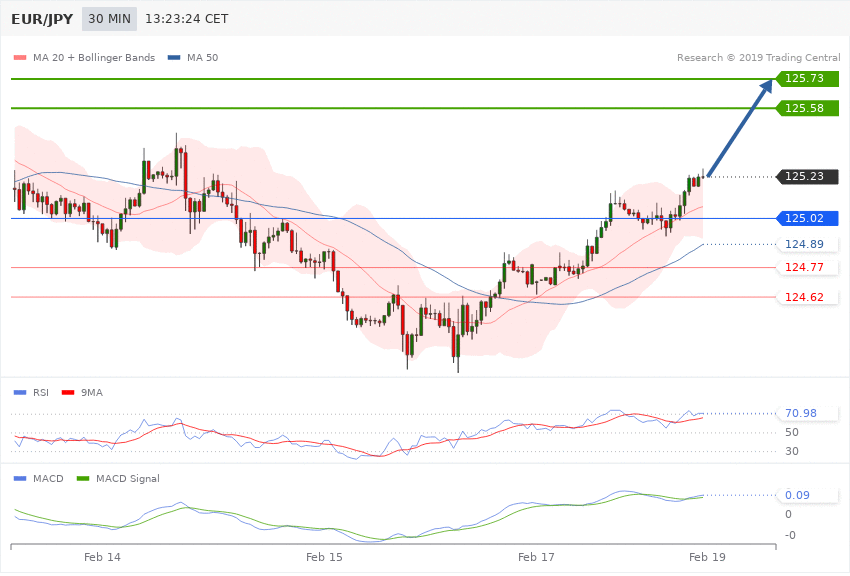Click the MA 20 + Bollinger Bands legend label
The image size is (850, 576).
(94, 57)
